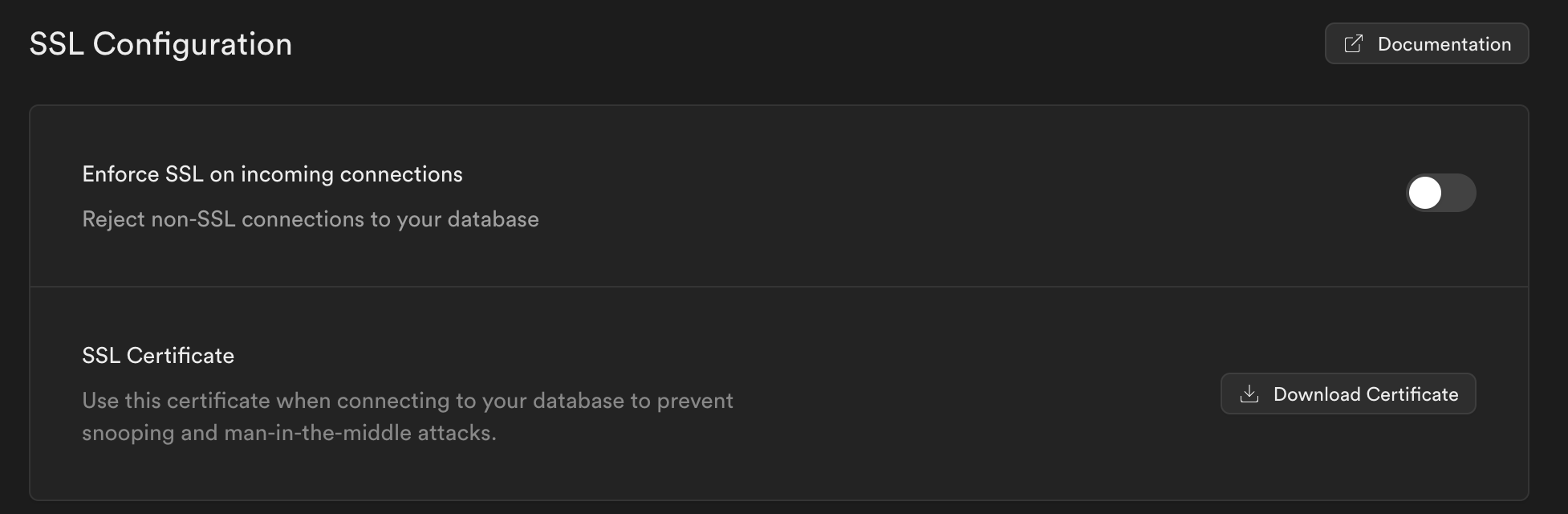Toggle Enforce SSL on incoming connections
Screen dimensions: 1568x514
click(1440, 194)
